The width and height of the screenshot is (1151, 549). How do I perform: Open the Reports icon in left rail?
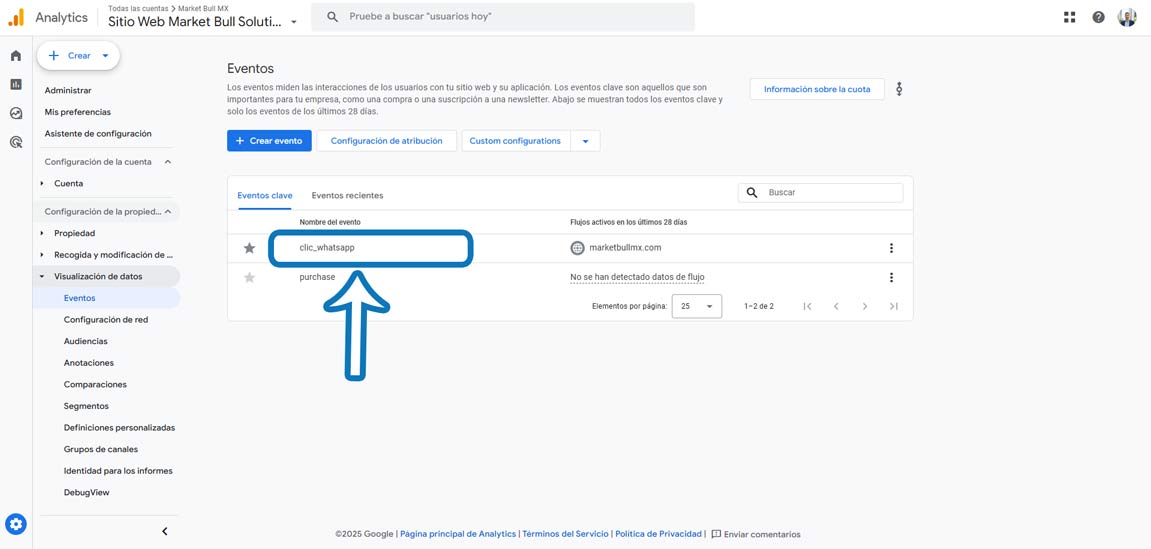(16, 85)
